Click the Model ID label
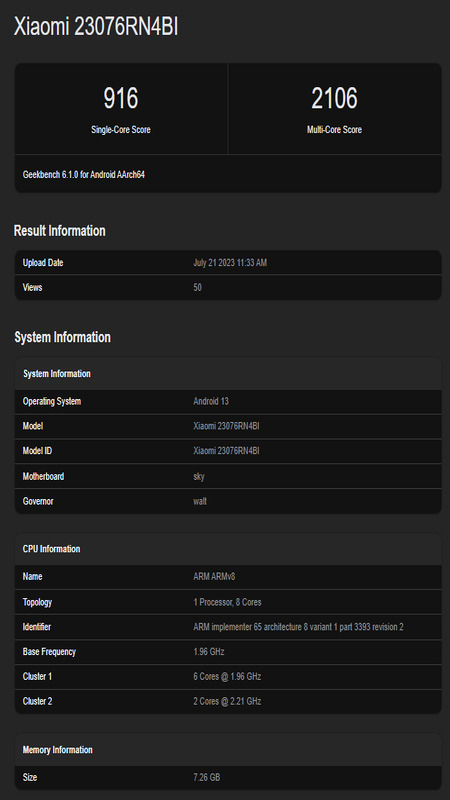The width and height of the screenshot is (450, 800). pos(37,451)
